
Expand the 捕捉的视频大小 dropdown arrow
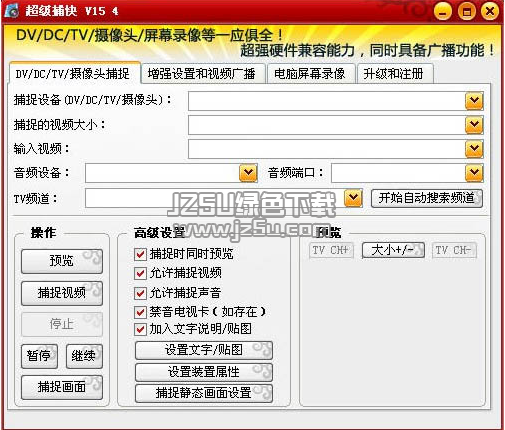[474, 125]
